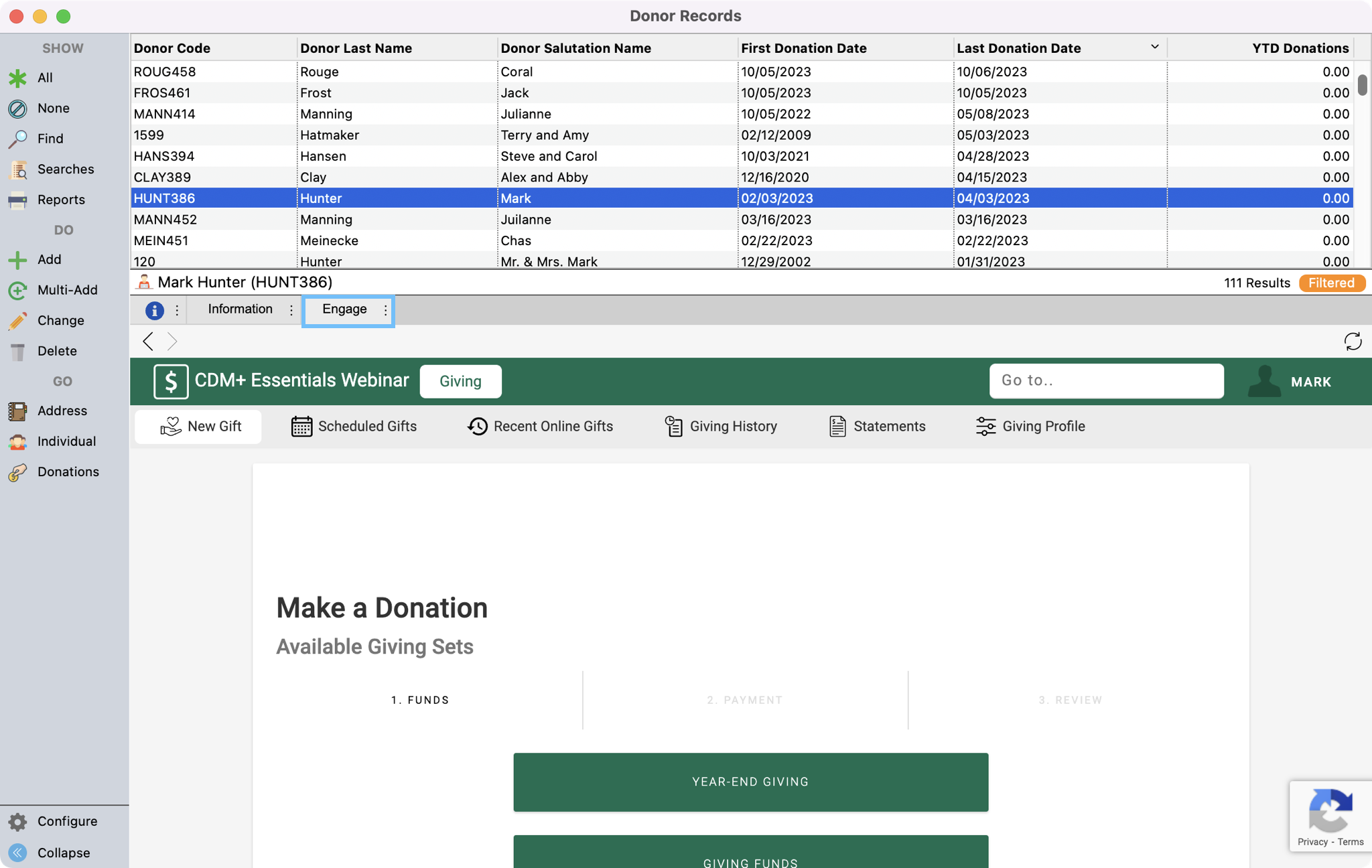This screenshot has width=1372, height=868.
Task: Open column menu on Last Donation Date
Action: pos(1154,47)
